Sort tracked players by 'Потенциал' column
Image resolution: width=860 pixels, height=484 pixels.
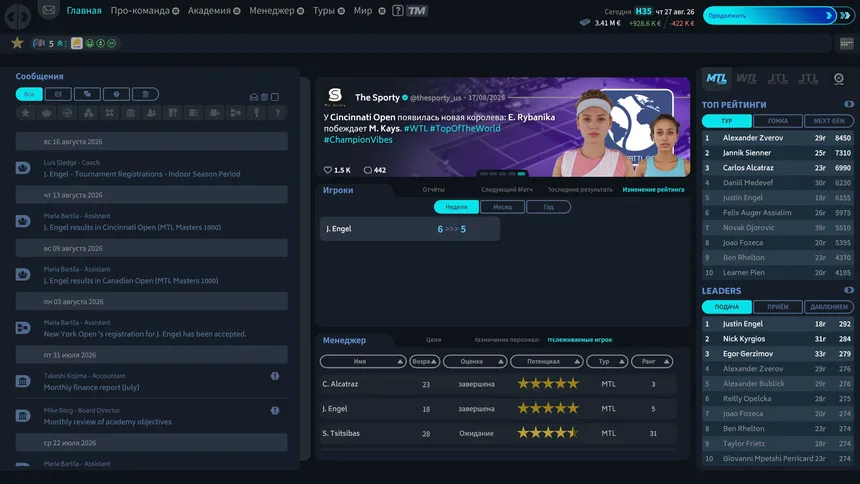pos(546,361)
